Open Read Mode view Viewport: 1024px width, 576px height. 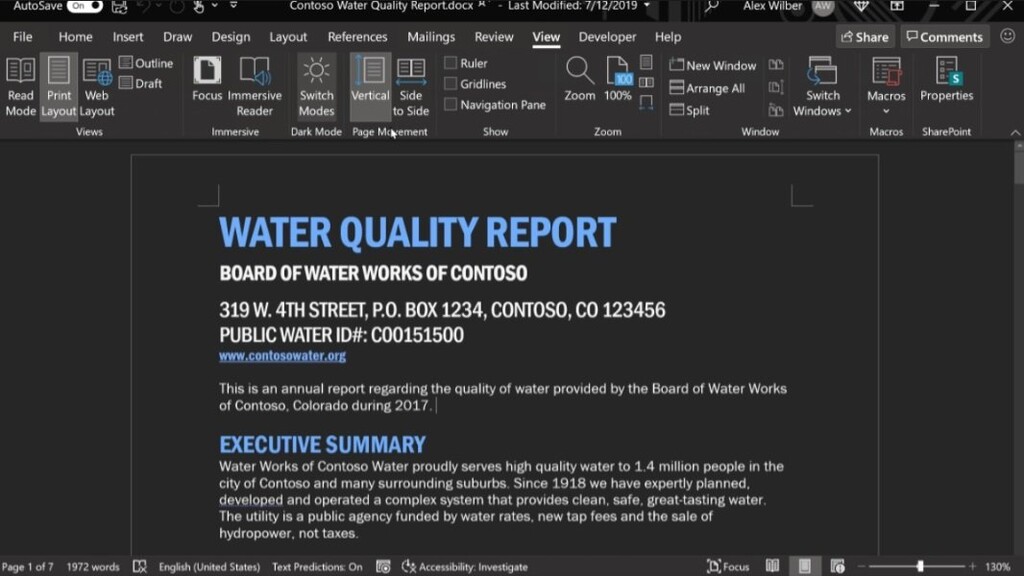(20, 86)
